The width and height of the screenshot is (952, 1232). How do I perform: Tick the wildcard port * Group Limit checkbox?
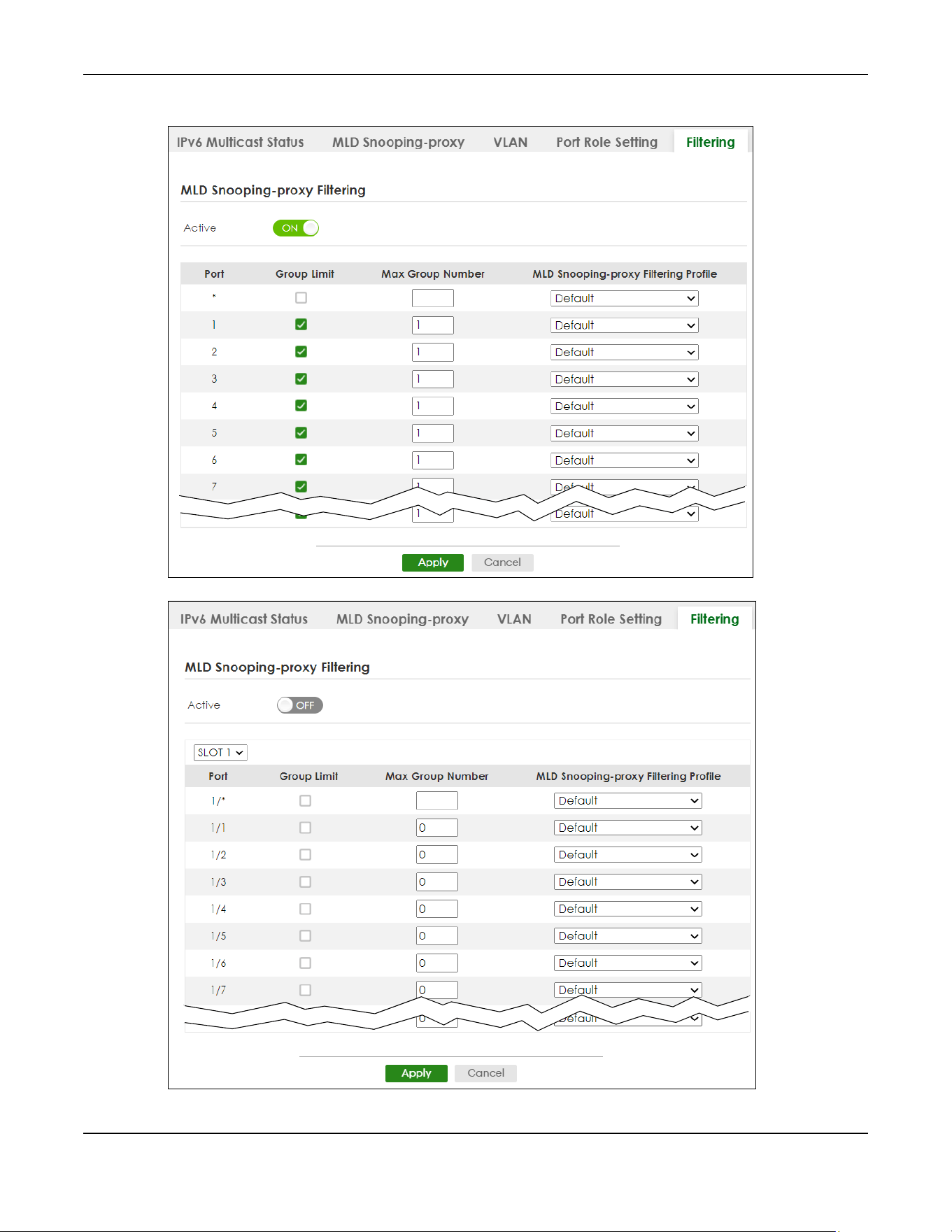click(301, 298)
